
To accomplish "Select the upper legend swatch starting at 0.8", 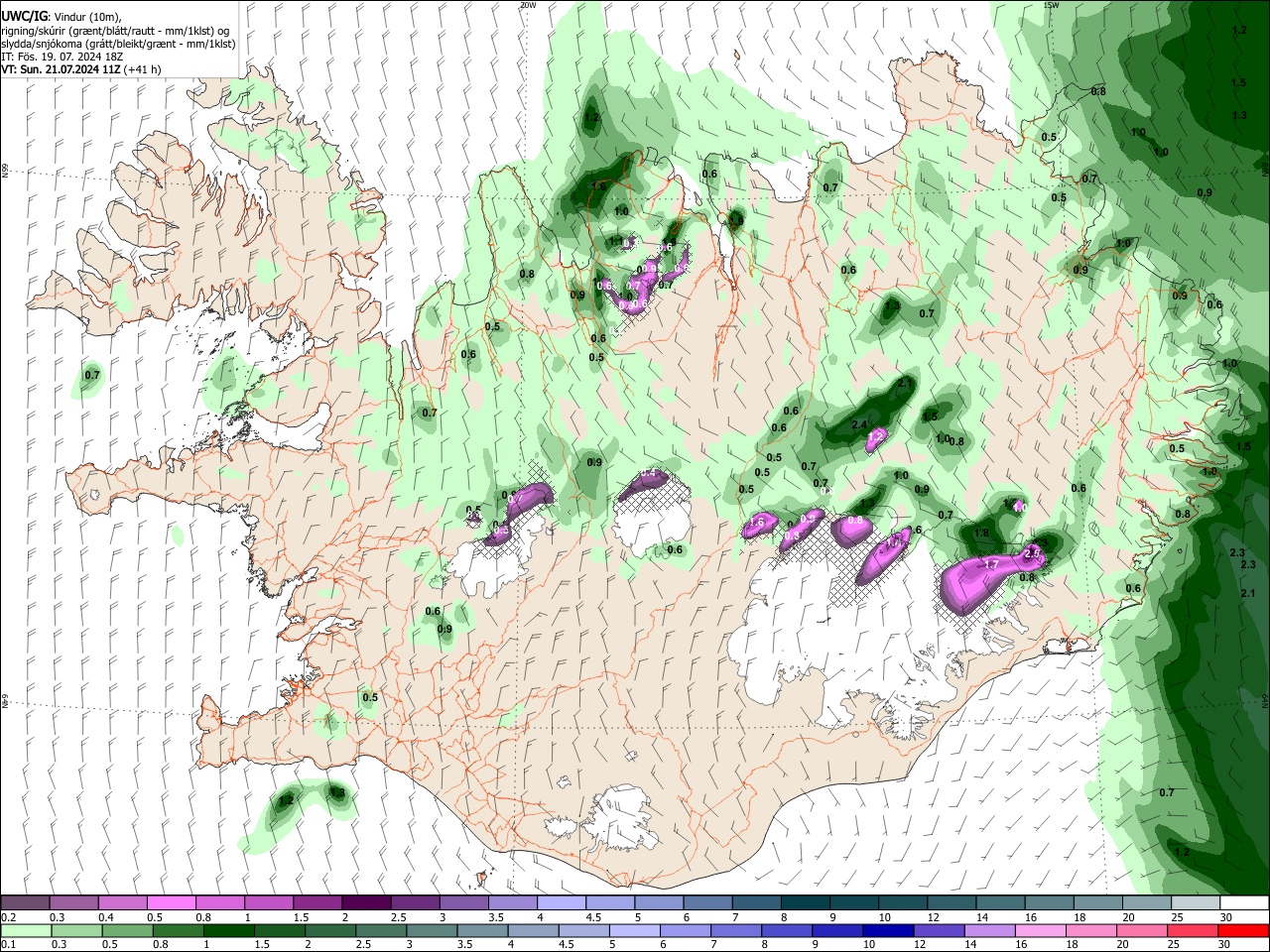I will coord(219,902).
